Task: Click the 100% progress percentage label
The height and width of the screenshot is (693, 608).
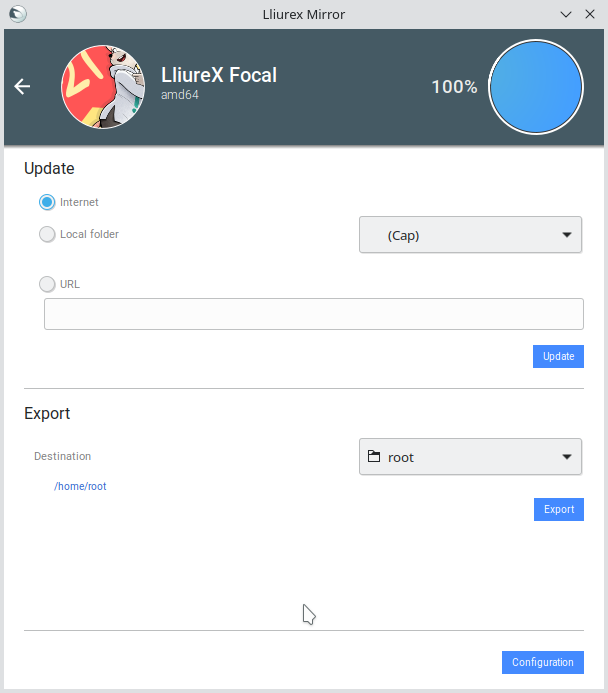Action: tap(454, 87)
